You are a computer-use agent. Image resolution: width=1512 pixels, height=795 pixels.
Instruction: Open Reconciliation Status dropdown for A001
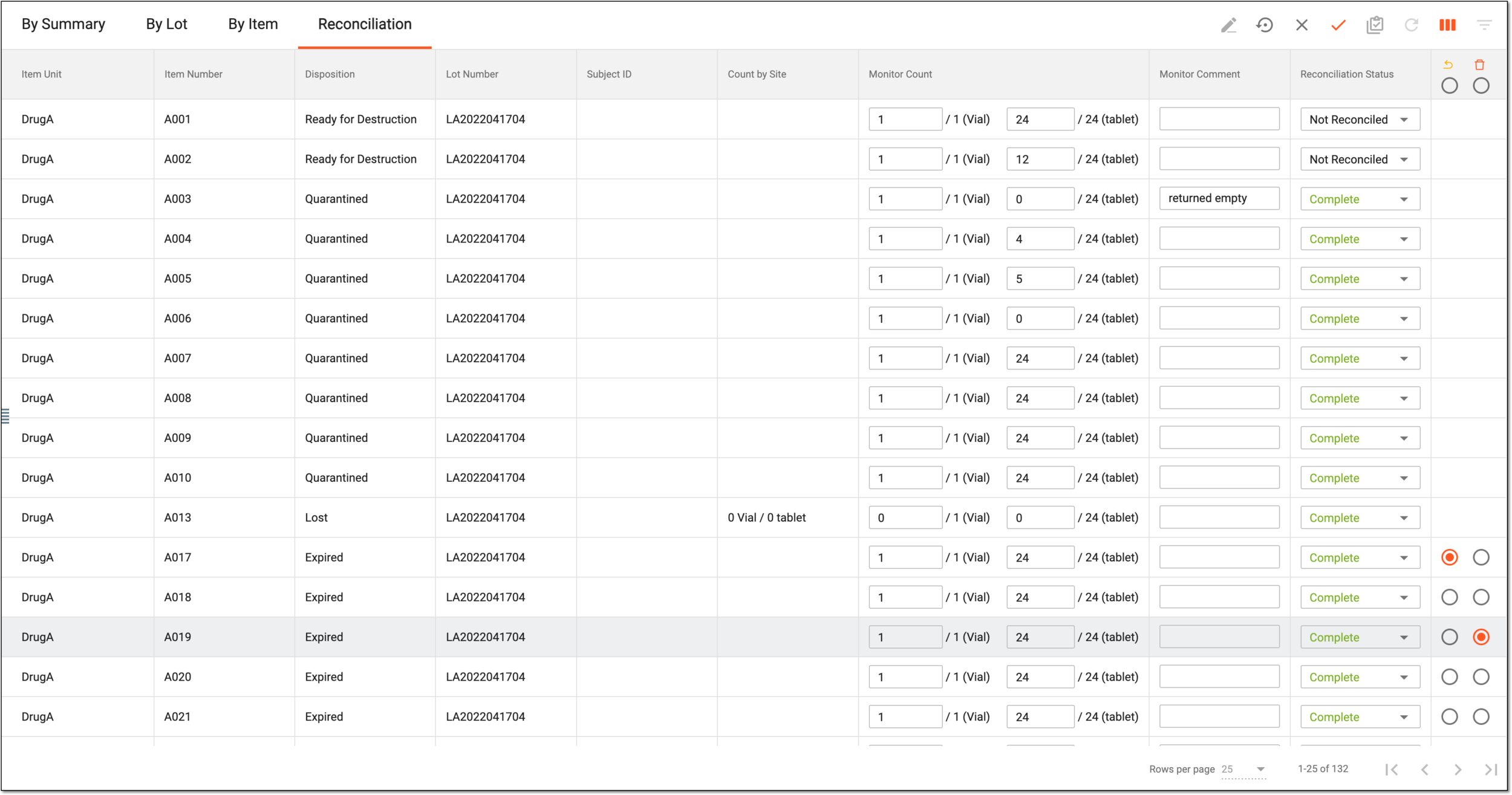(1360, 120)
